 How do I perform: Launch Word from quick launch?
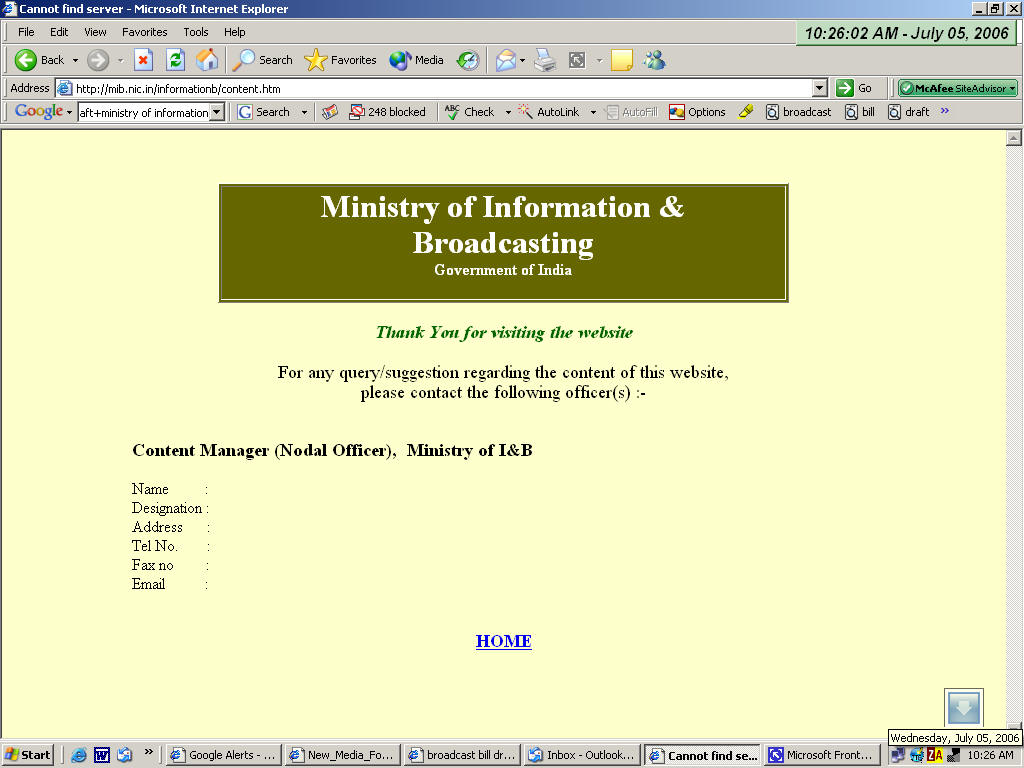[x=102, y=755]
